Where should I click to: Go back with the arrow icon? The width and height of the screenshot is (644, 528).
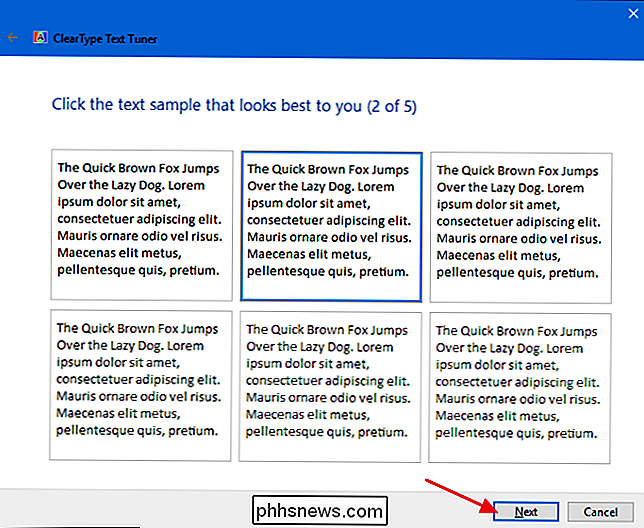pyautogui.click(x=13, y=38)
